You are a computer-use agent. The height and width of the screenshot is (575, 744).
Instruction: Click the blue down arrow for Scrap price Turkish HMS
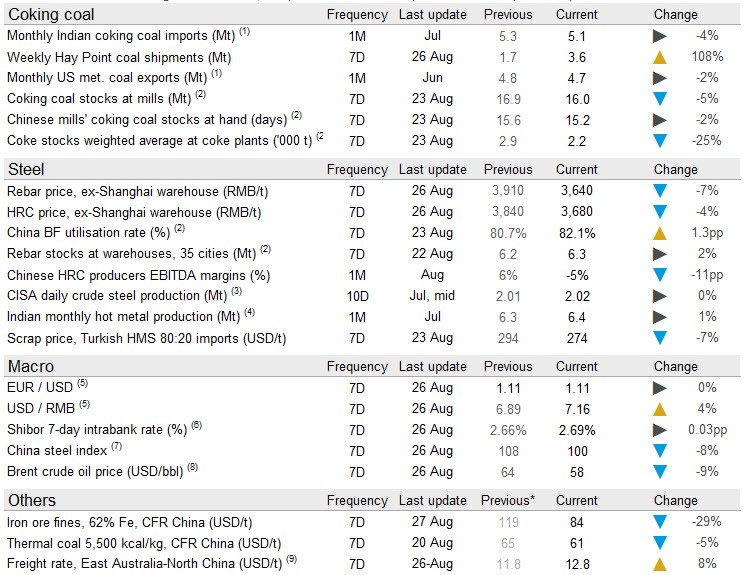click(659, 339)
